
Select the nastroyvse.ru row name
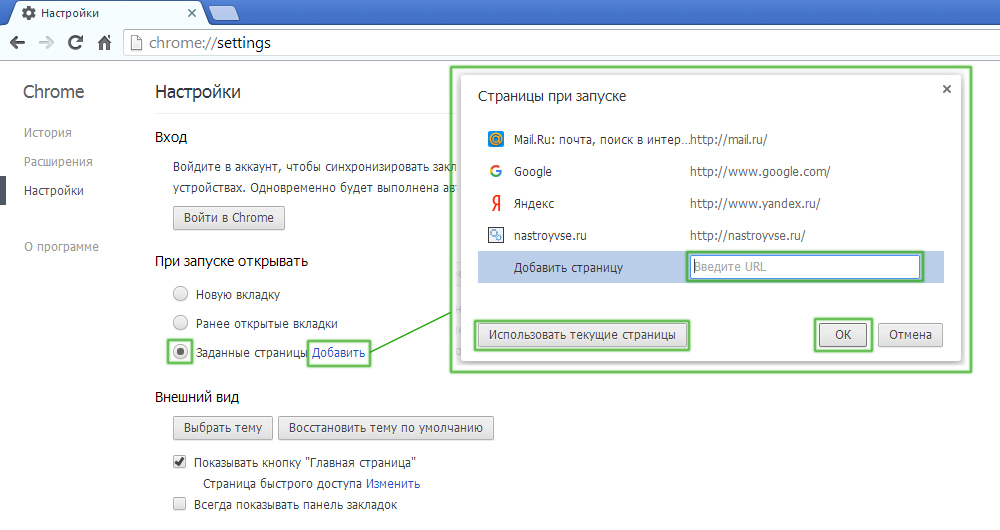click(x=550, y=235)
